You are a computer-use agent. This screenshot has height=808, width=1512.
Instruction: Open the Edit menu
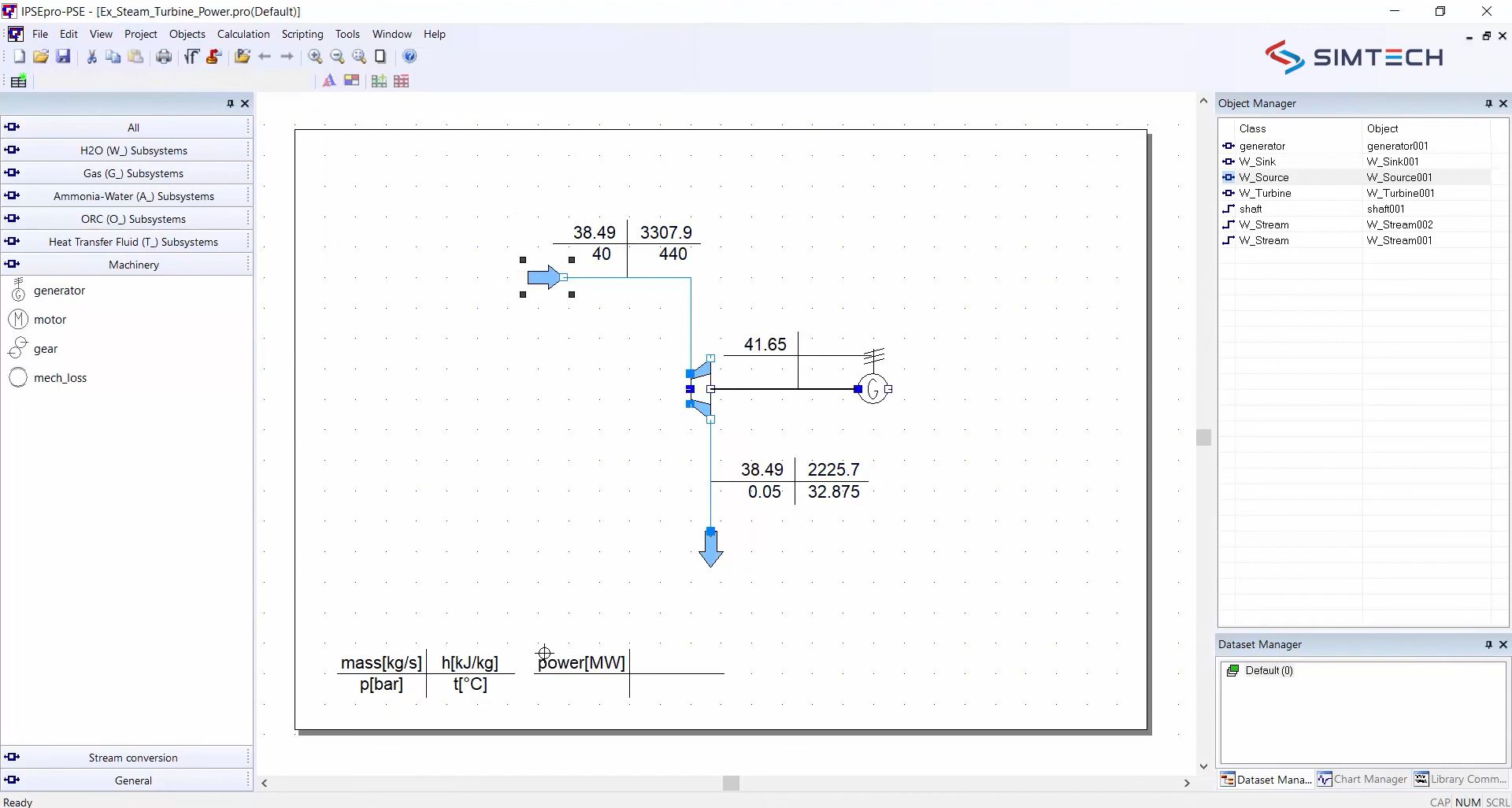(69, 34)
